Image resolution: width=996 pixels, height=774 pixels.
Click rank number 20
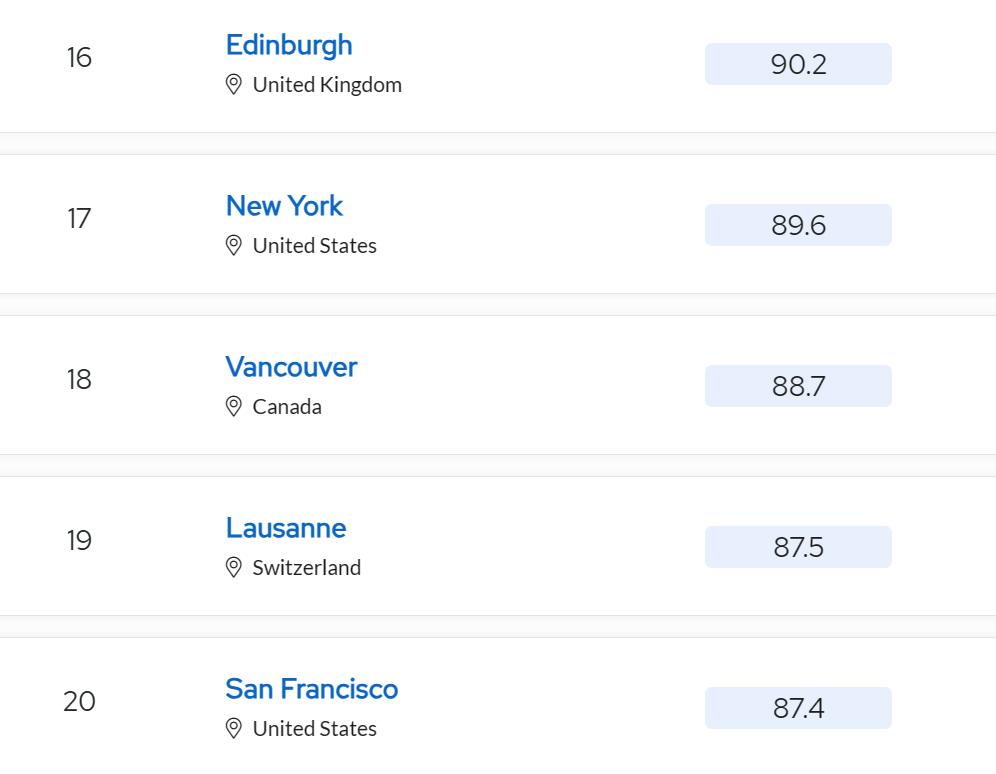pyautogui.click(x=79, y=702)
